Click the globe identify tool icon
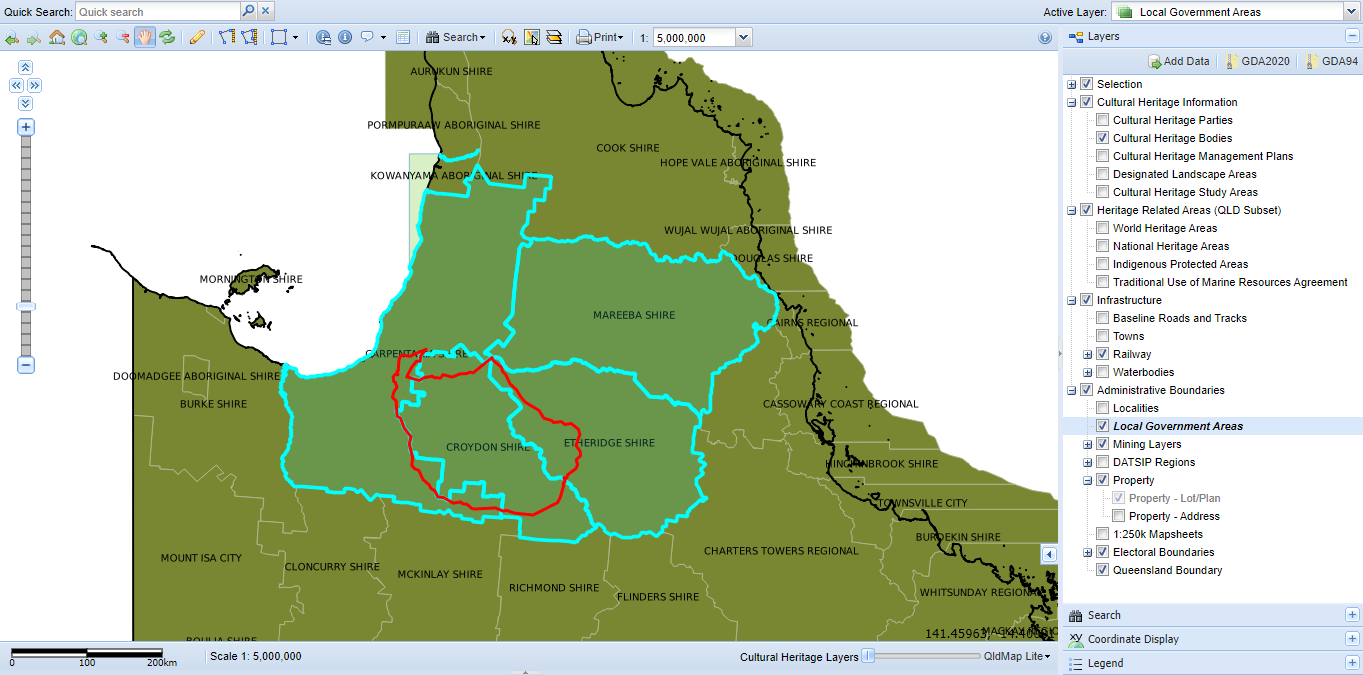The height and width of the screenshot is (675, 1363). click(323, 37)
